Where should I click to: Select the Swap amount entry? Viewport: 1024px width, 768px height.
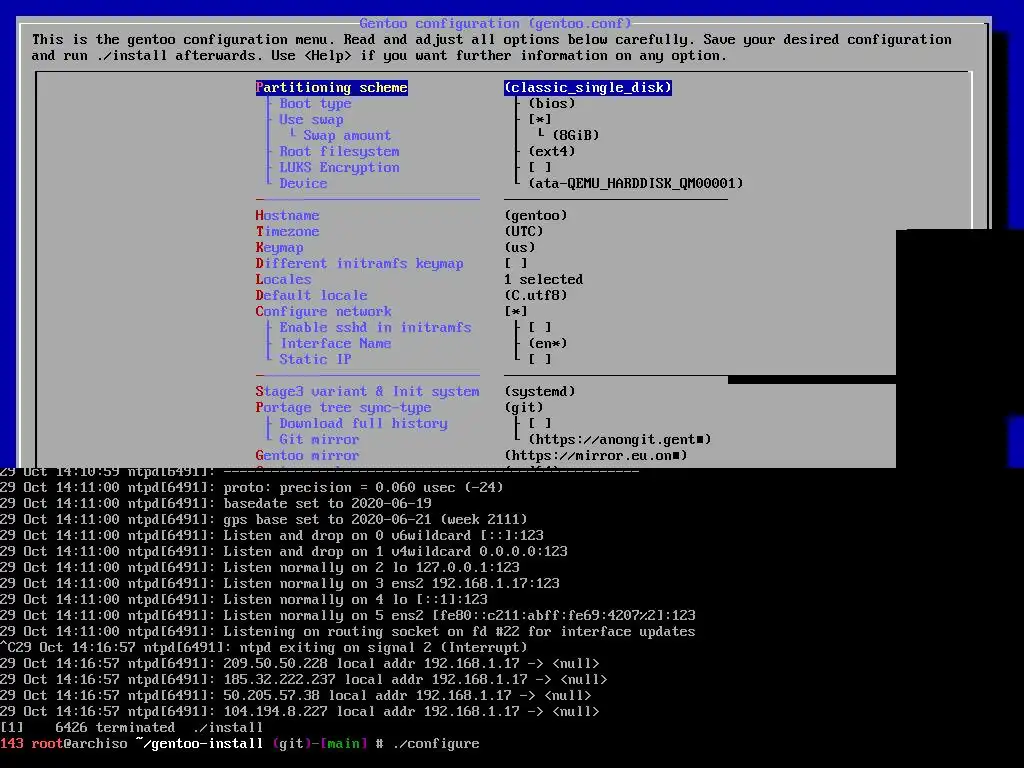(347, 135)
